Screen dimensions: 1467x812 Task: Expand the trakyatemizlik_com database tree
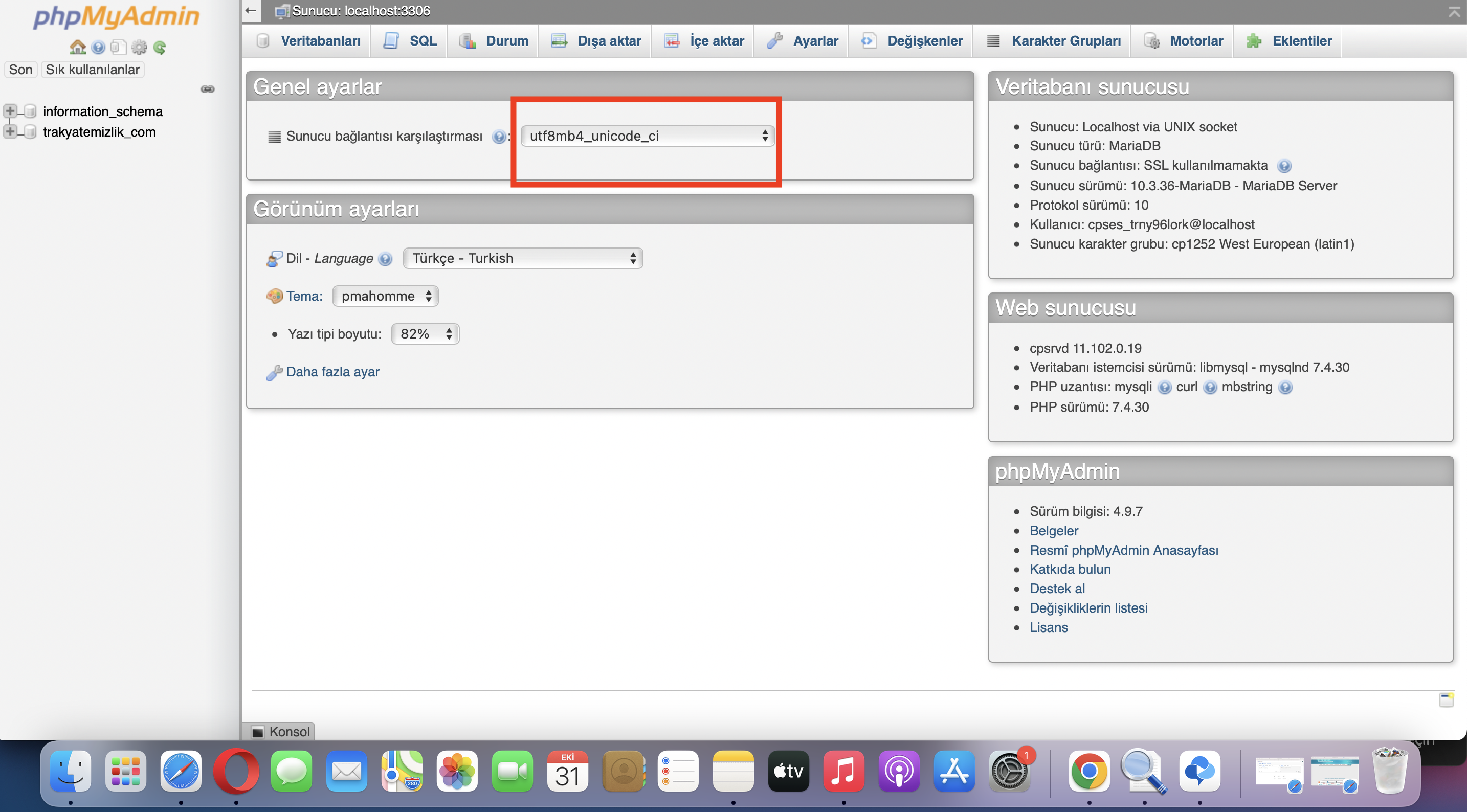(x=10, y=131)
